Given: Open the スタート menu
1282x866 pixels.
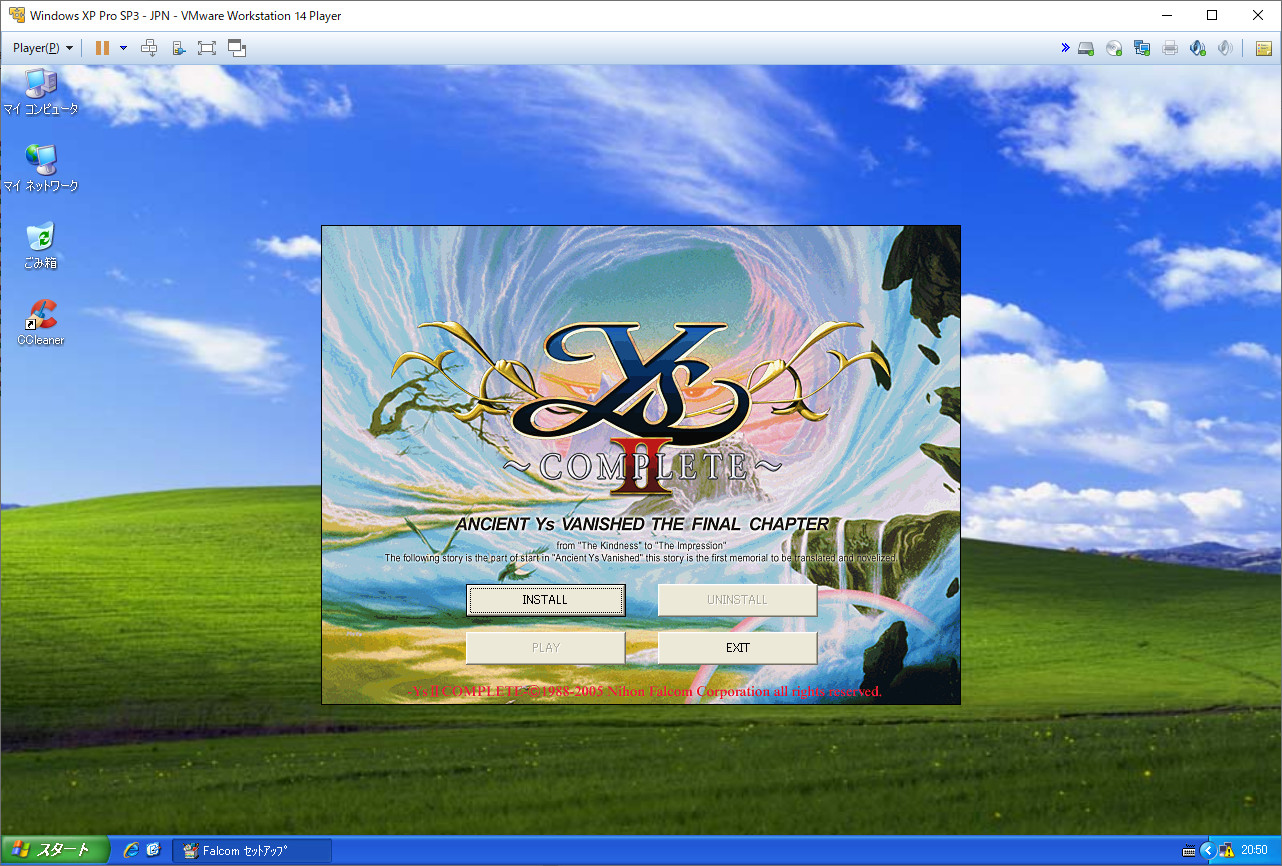Looking at the screenshot, I should (55, 850).
